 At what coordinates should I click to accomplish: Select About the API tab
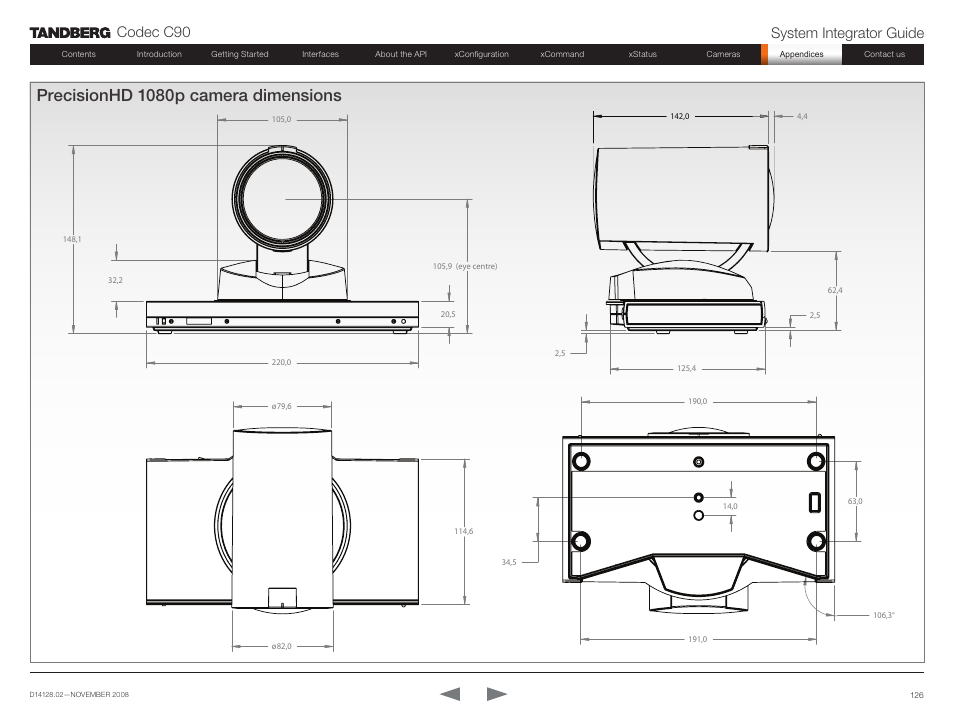[x=400, y=54]
